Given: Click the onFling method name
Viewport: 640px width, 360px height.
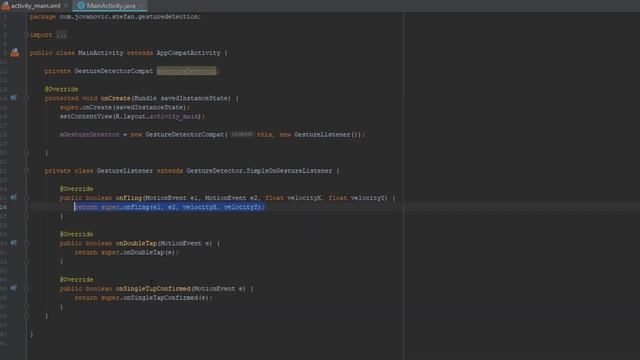Looking at the screenshot, I should click(129, 198).
